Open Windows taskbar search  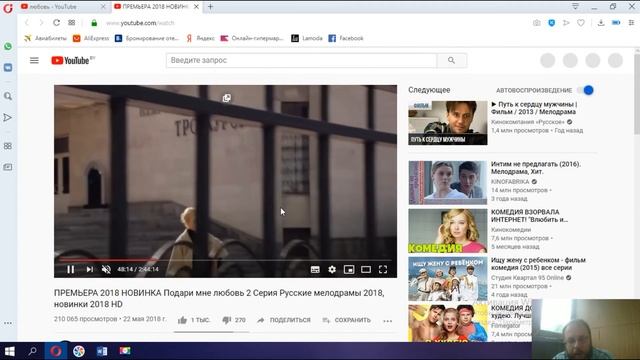[x=32, y=351]
